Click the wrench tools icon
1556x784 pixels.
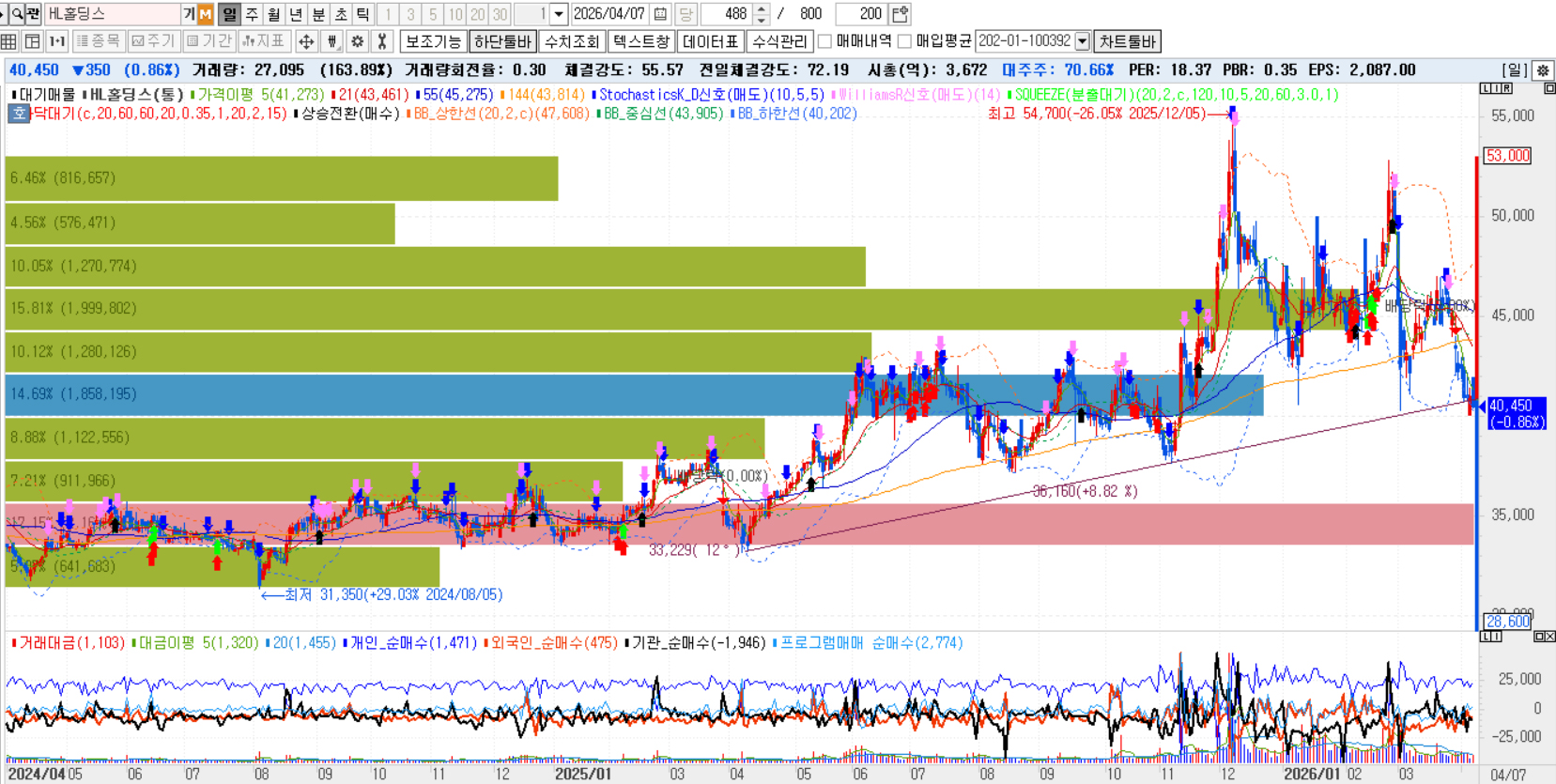[381, 41]
